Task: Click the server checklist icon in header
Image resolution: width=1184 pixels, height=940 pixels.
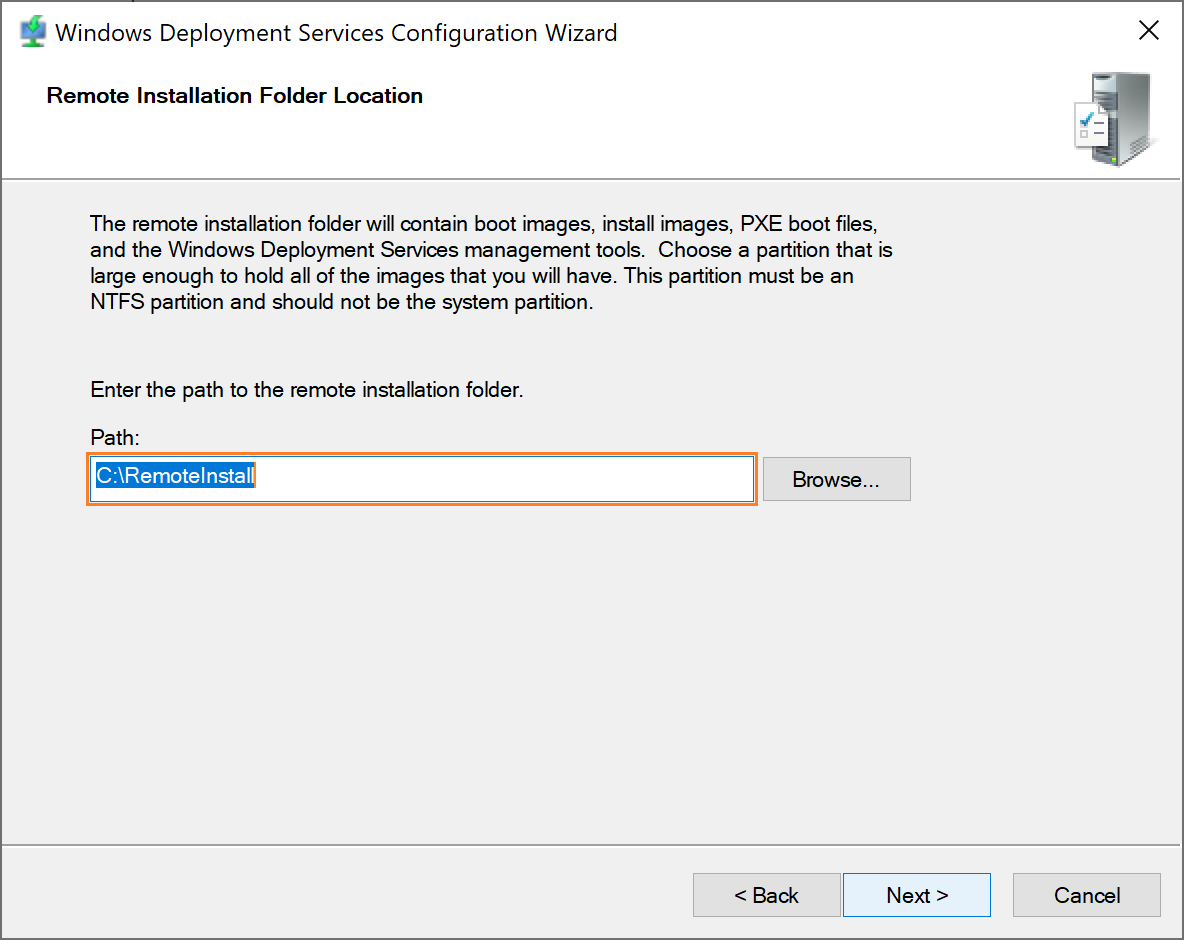Action: click(x=1115, y=119)
